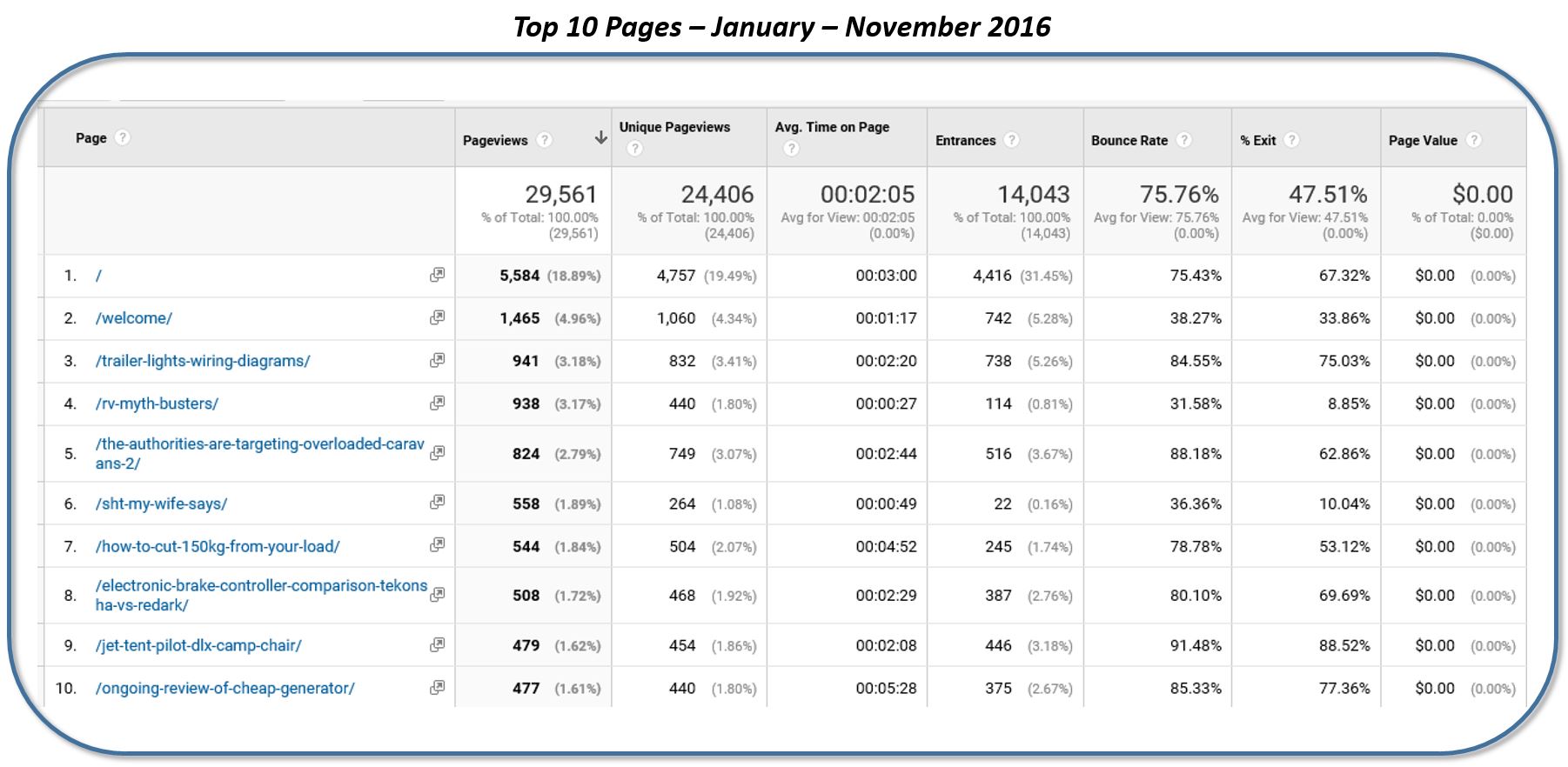Viewport: 1568px width, 767px height.
Task: Open the help icon next to Page header
Action: pos(123,137)
